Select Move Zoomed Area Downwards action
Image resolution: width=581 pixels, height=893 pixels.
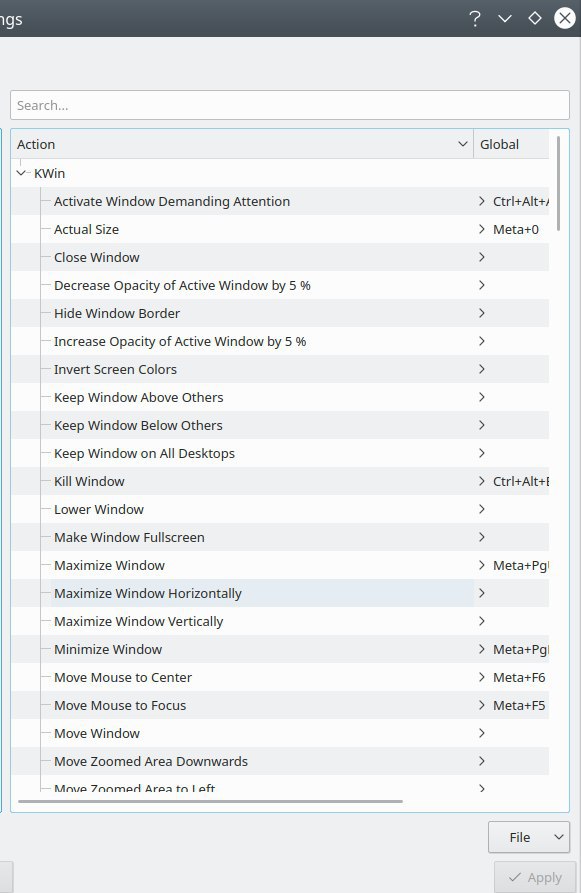pos(151,761)
